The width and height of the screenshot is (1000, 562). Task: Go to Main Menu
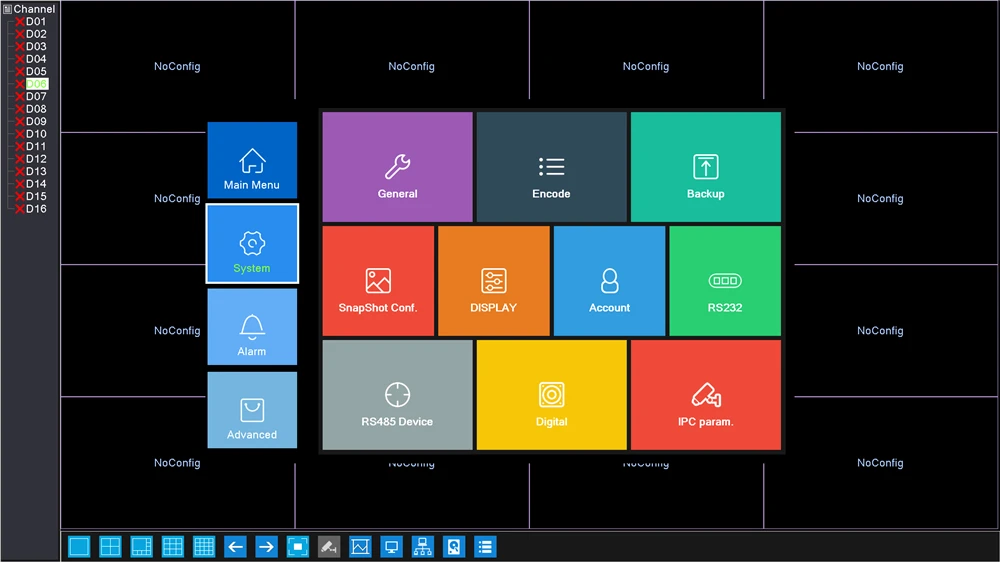coord(252,160)
